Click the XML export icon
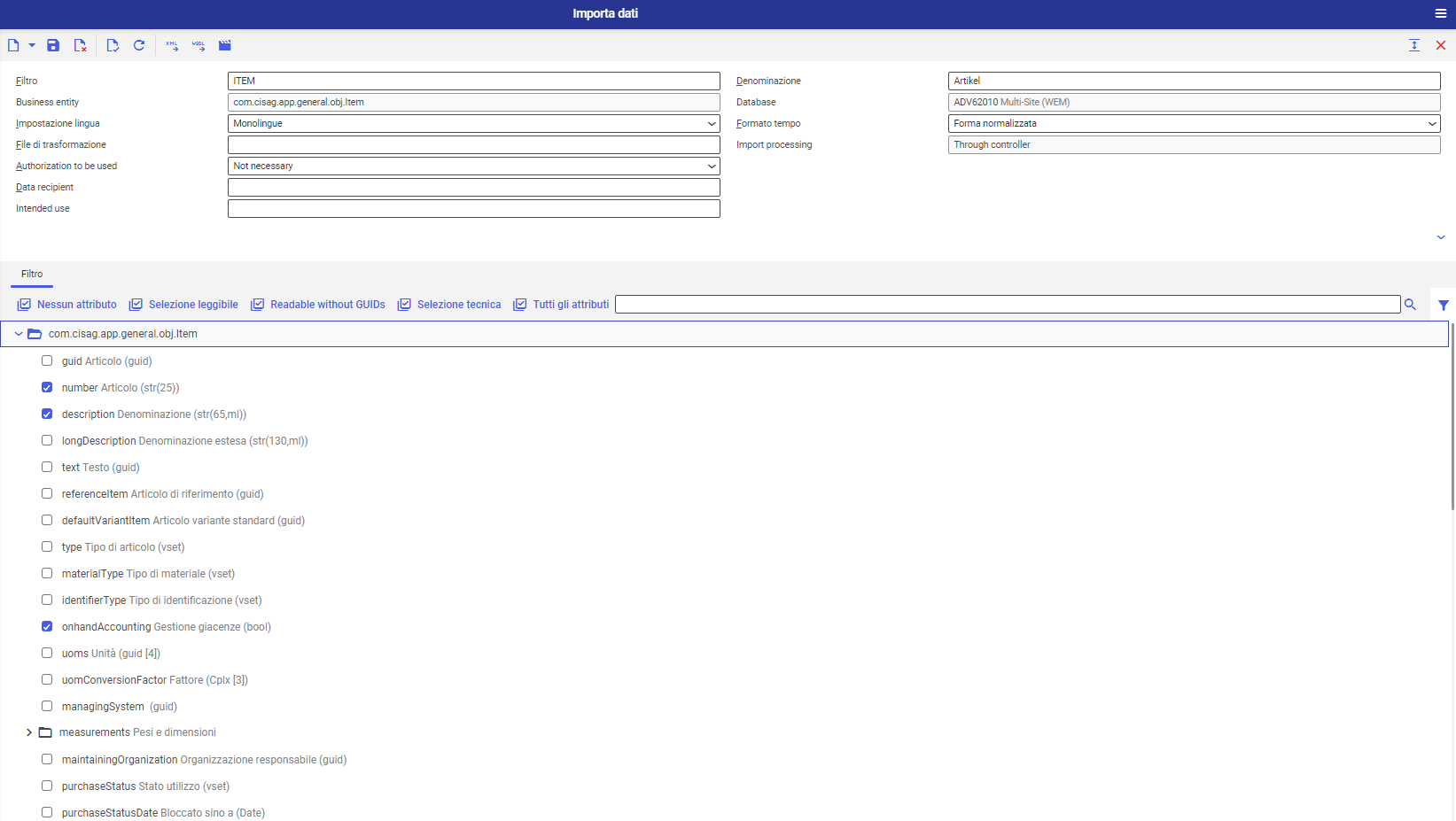This screenshot has width=1456, height=821. click(x=172, y=45)
